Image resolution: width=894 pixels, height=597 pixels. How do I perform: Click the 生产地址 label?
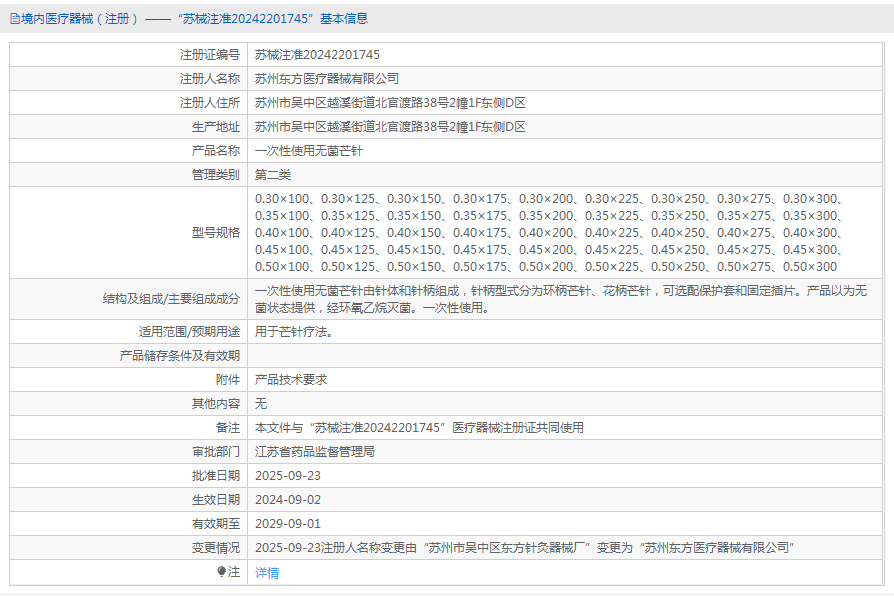tap(216, 127)
